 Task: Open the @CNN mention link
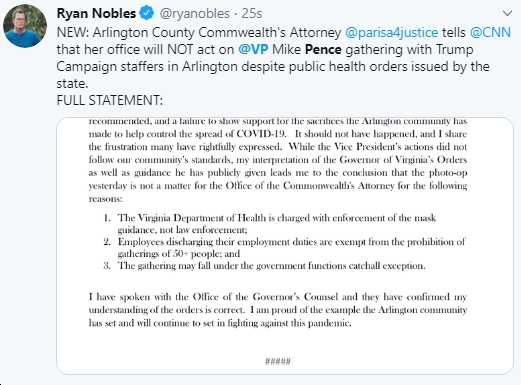pos(490,33)
